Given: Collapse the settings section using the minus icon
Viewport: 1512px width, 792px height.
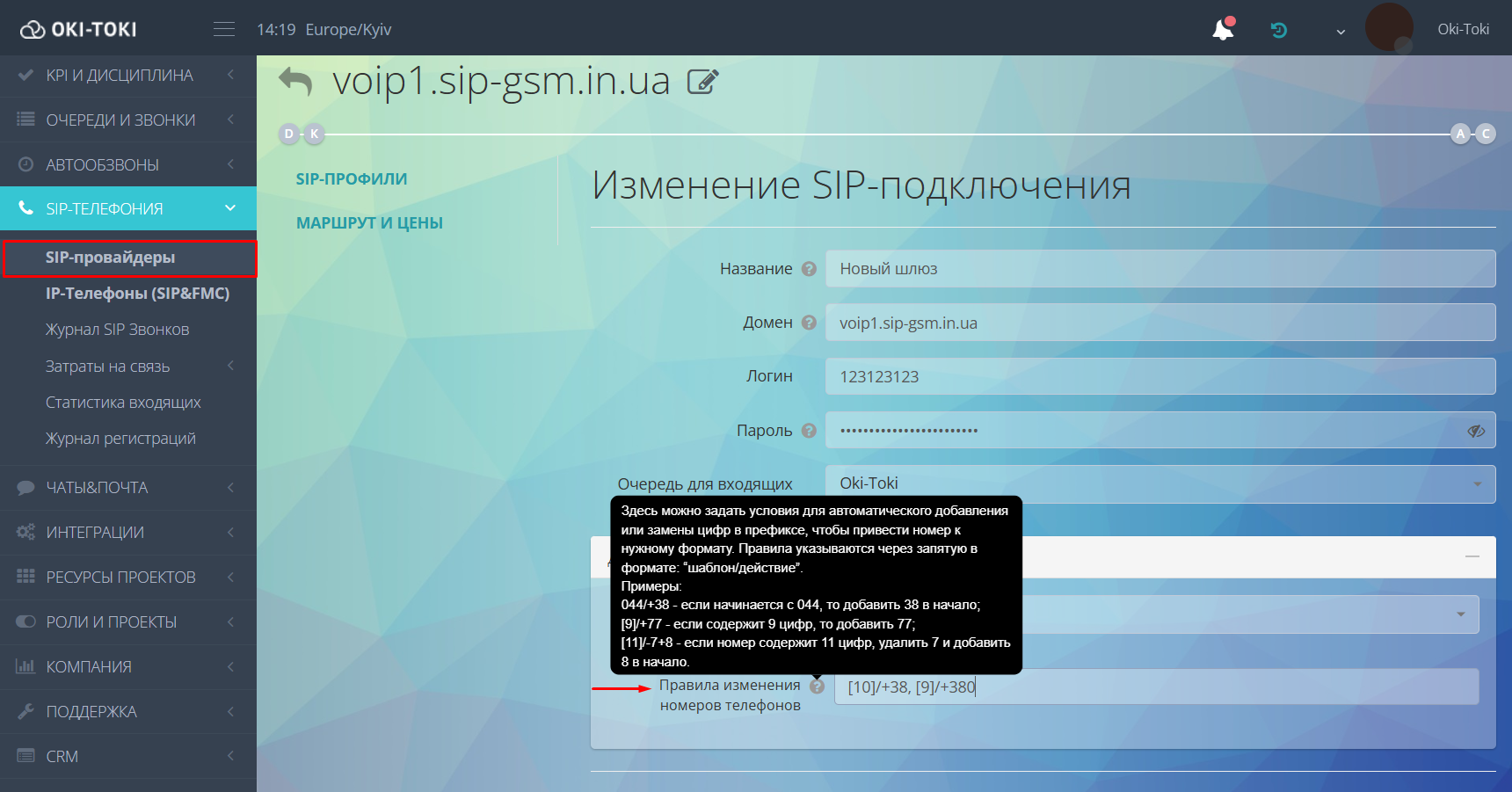Looking at the screenshot, I should [x=1473, y=556].
